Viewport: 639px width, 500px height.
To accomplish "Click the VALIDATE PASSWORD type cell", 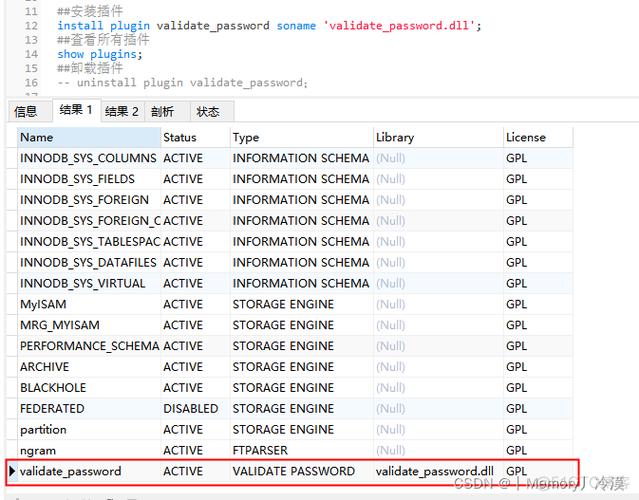I will [x=302, y=471].
